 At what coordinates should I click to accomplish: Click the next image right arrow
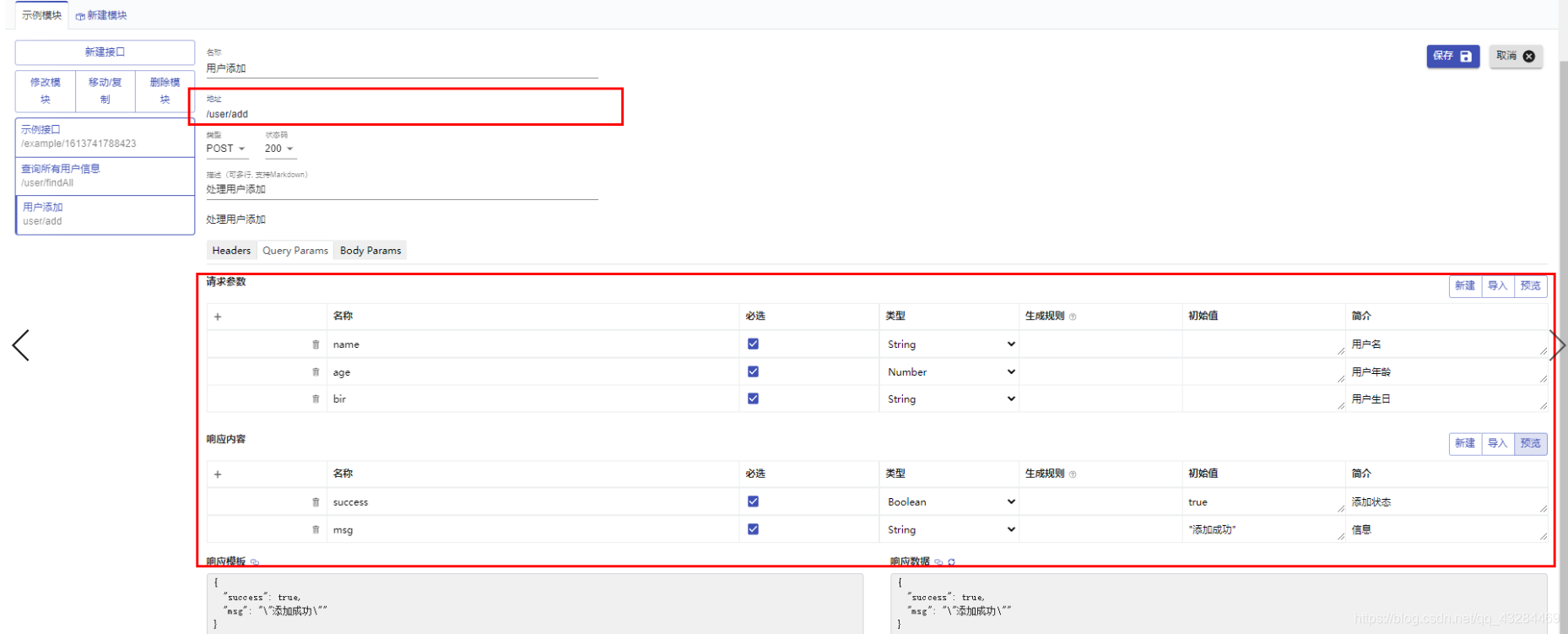click(x=1557, y=345)
